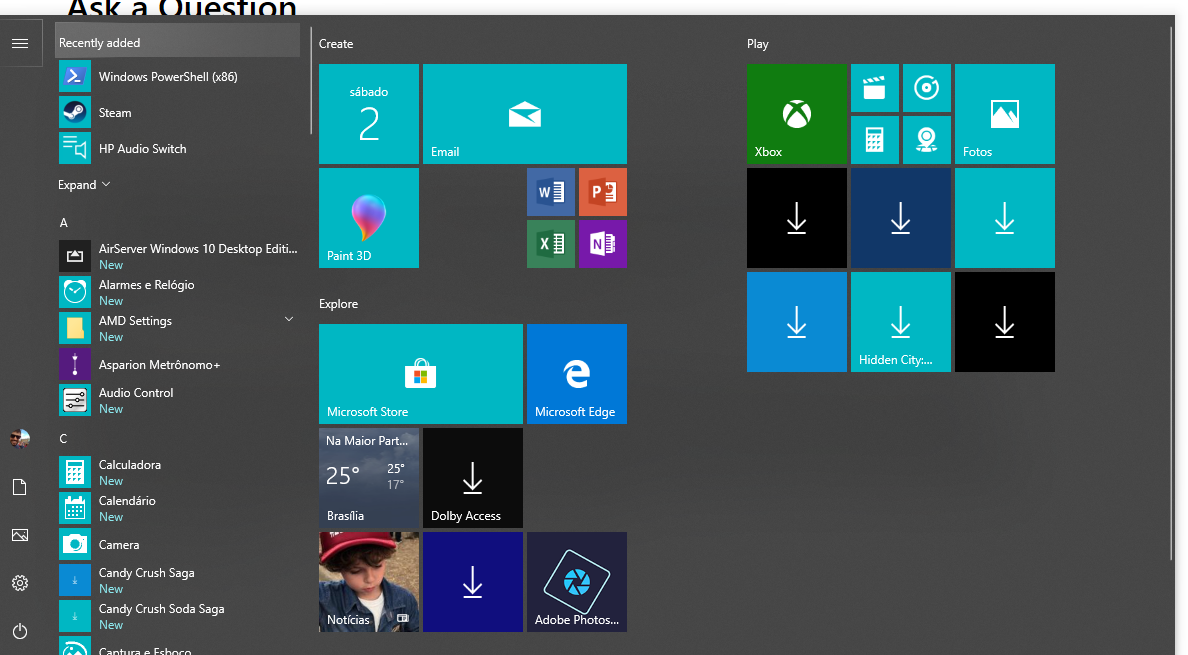Open Steam from Recently added
1188x655 pixels.
(179, 113)
